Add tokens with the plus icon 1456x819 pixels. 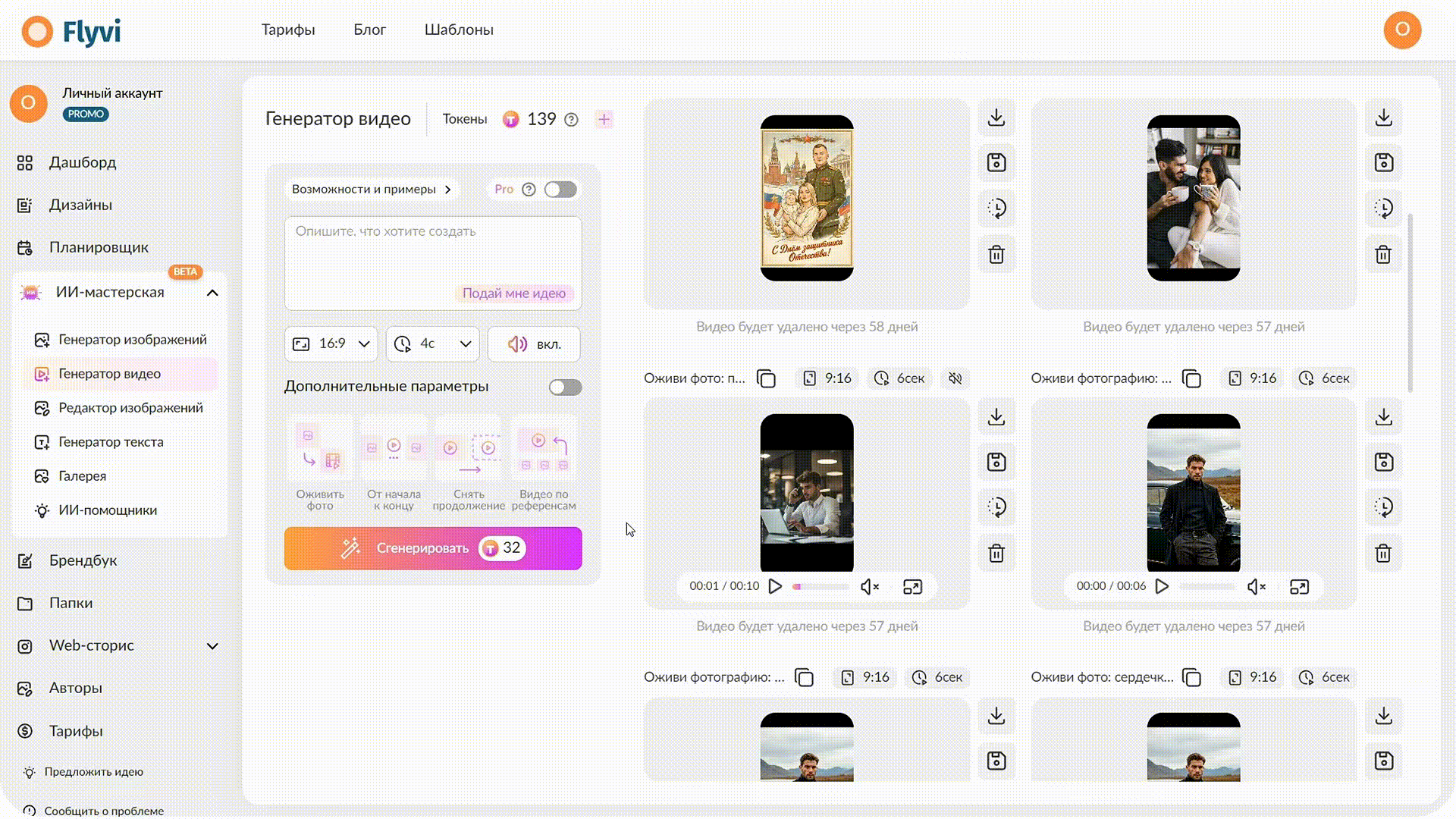pyautogui.click(x=604, y=119)
